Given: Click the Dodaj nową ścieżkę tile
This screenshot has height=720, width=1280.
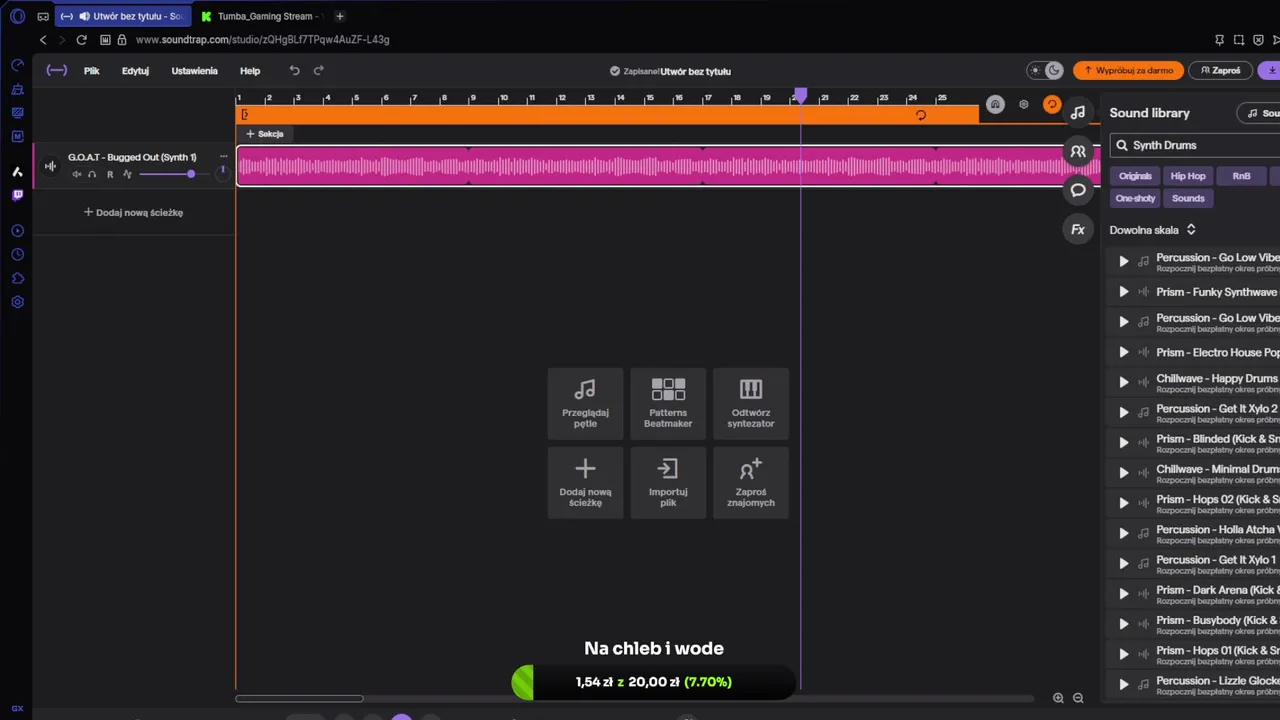Looking at the screenshot, I should (585, 483).
